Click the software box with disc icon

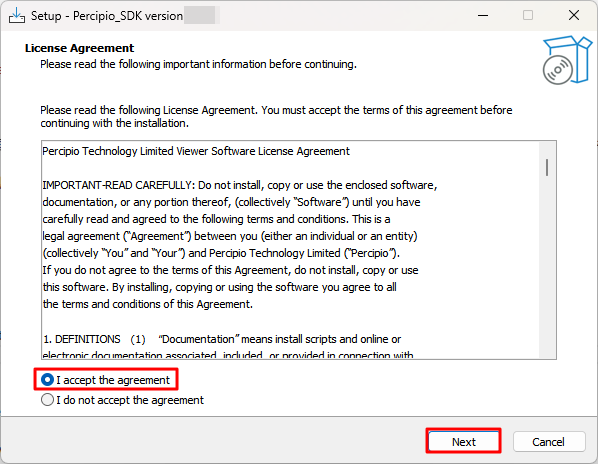tap(567, 60)
